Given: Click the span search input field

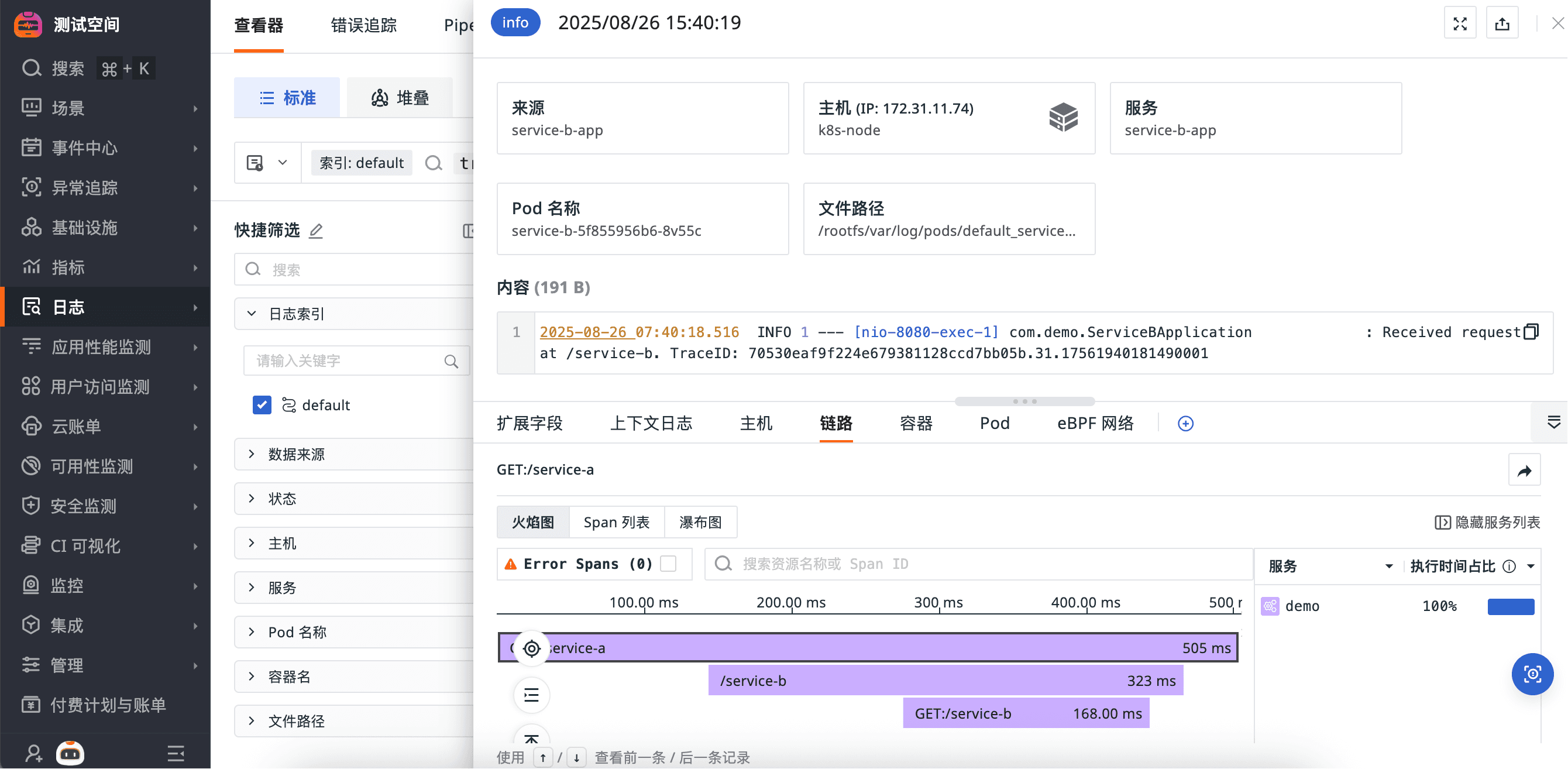Looking at the screenshot, I should coord(978,564).
